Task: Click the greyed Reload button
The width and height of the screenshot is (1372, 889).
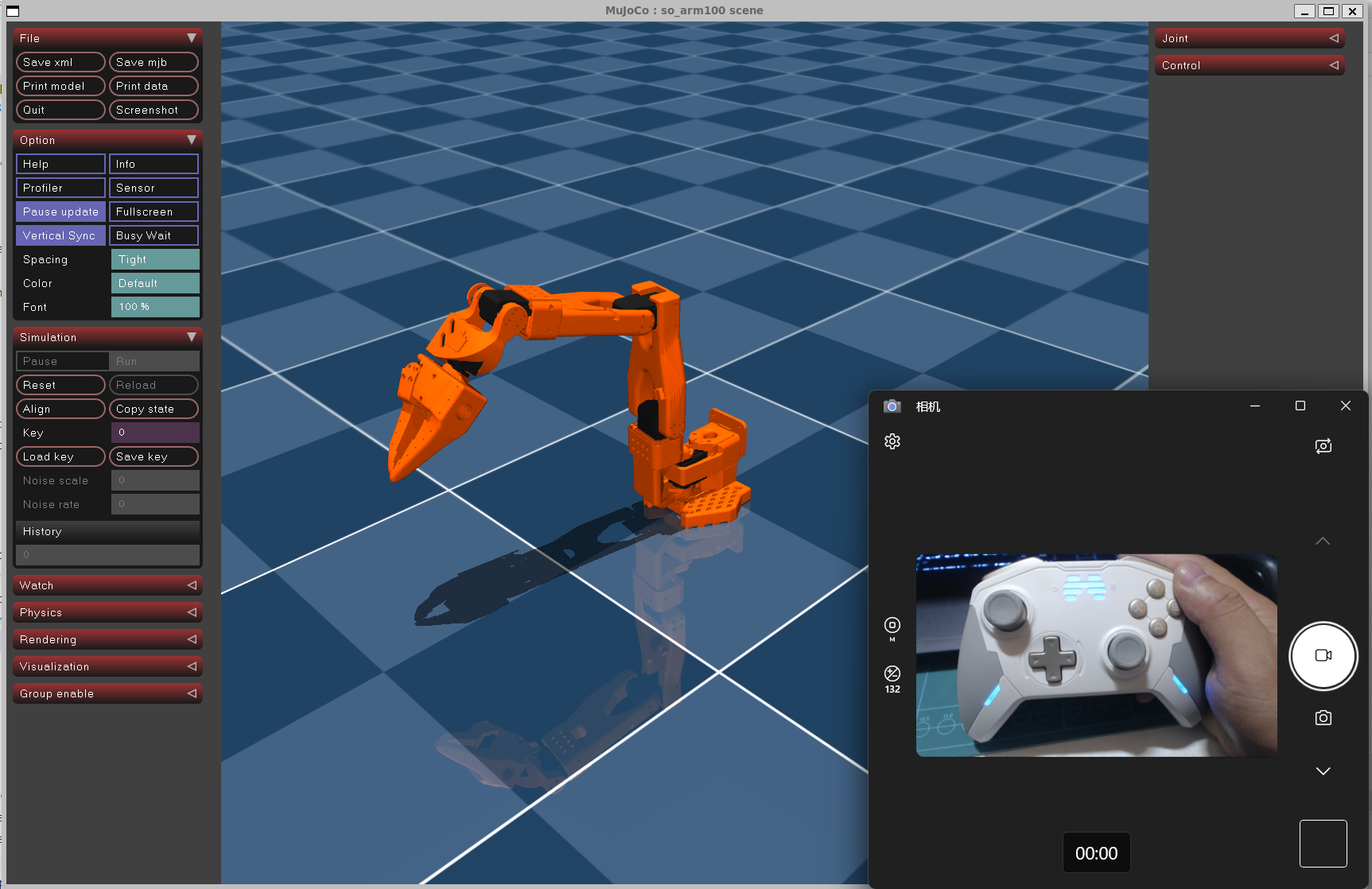Action: coord(154,385)
